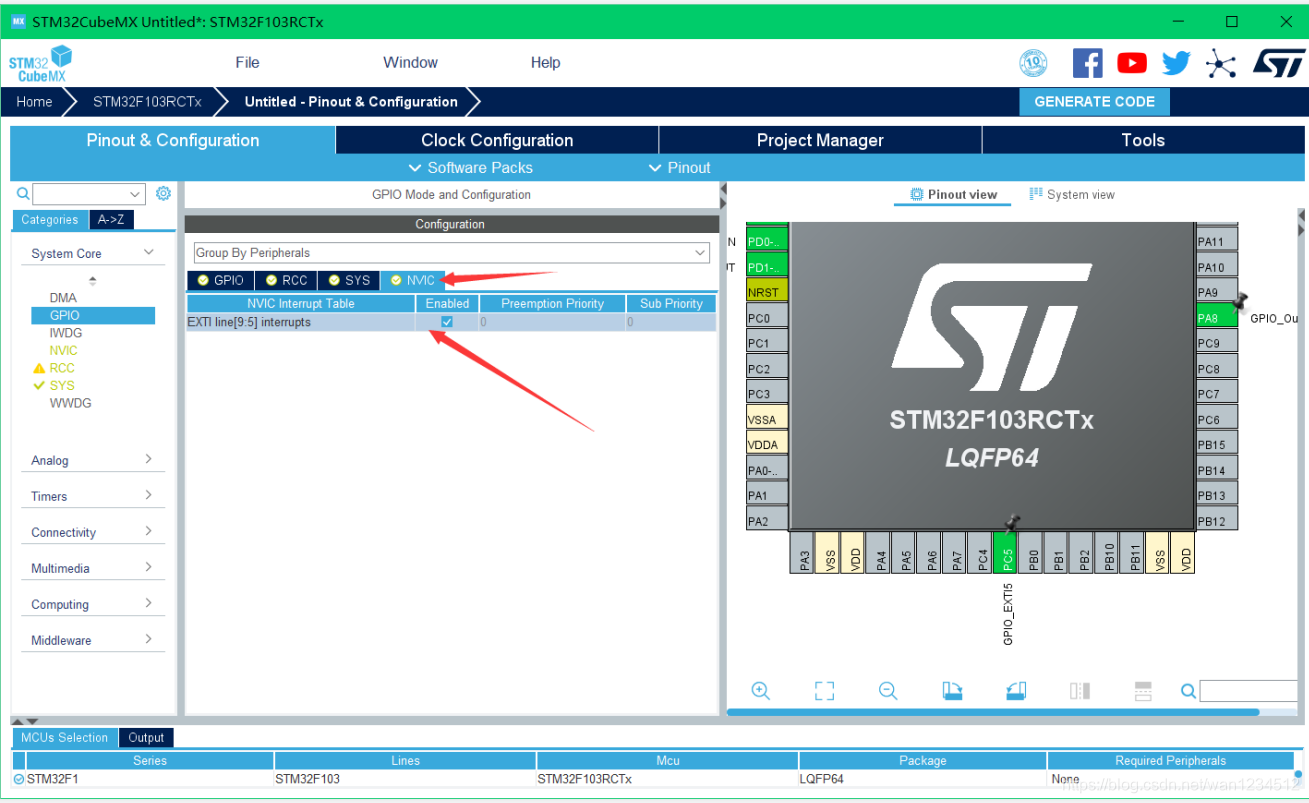The width and height of the screenshot is (1309, 803).
Task: Uncheck EXTI line[9:5] interrupts Enabled checkbox
Action: click(x=447, y=322)
